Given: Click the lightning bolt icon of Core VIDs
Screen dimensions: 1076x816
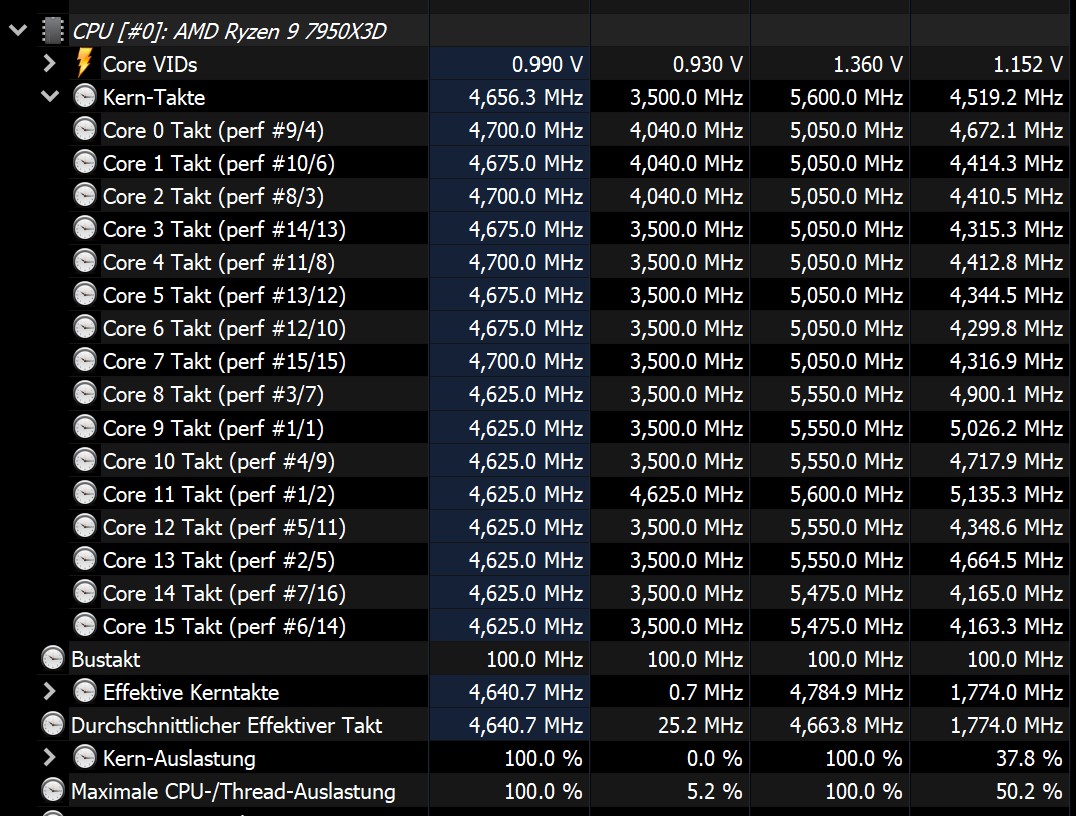Looking at the screenshot, I should 84,62.
